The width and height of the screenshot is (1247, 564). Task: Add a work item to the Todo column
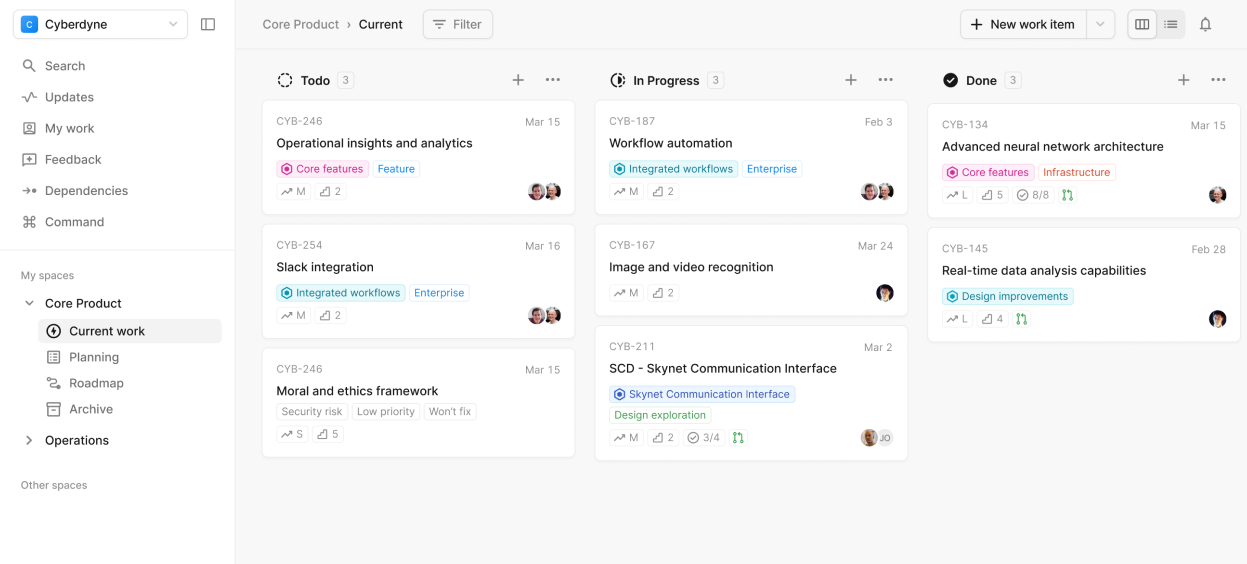click(518, 80)
